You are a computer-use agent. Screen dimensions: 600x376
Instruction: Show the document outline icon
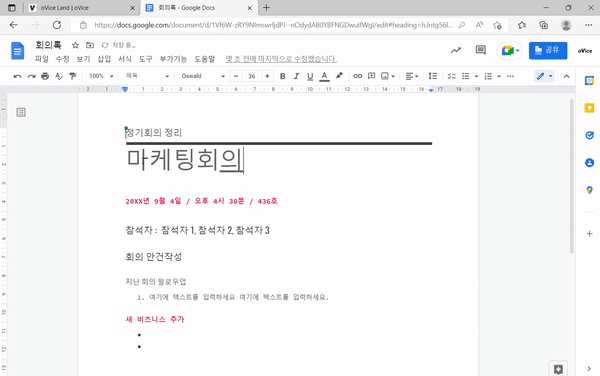[x=21, y=112]
